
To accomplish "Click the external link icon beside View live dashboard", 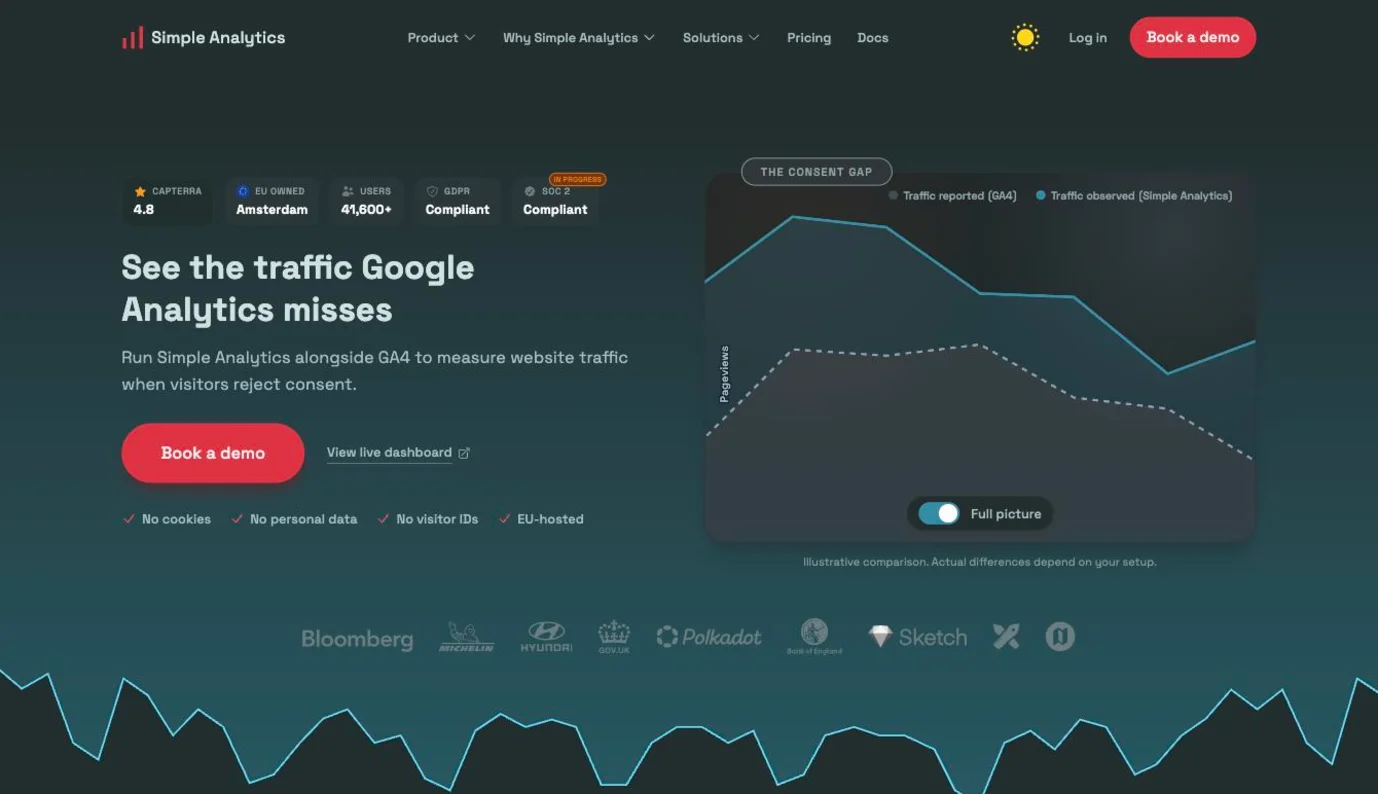I will [464, 453].
